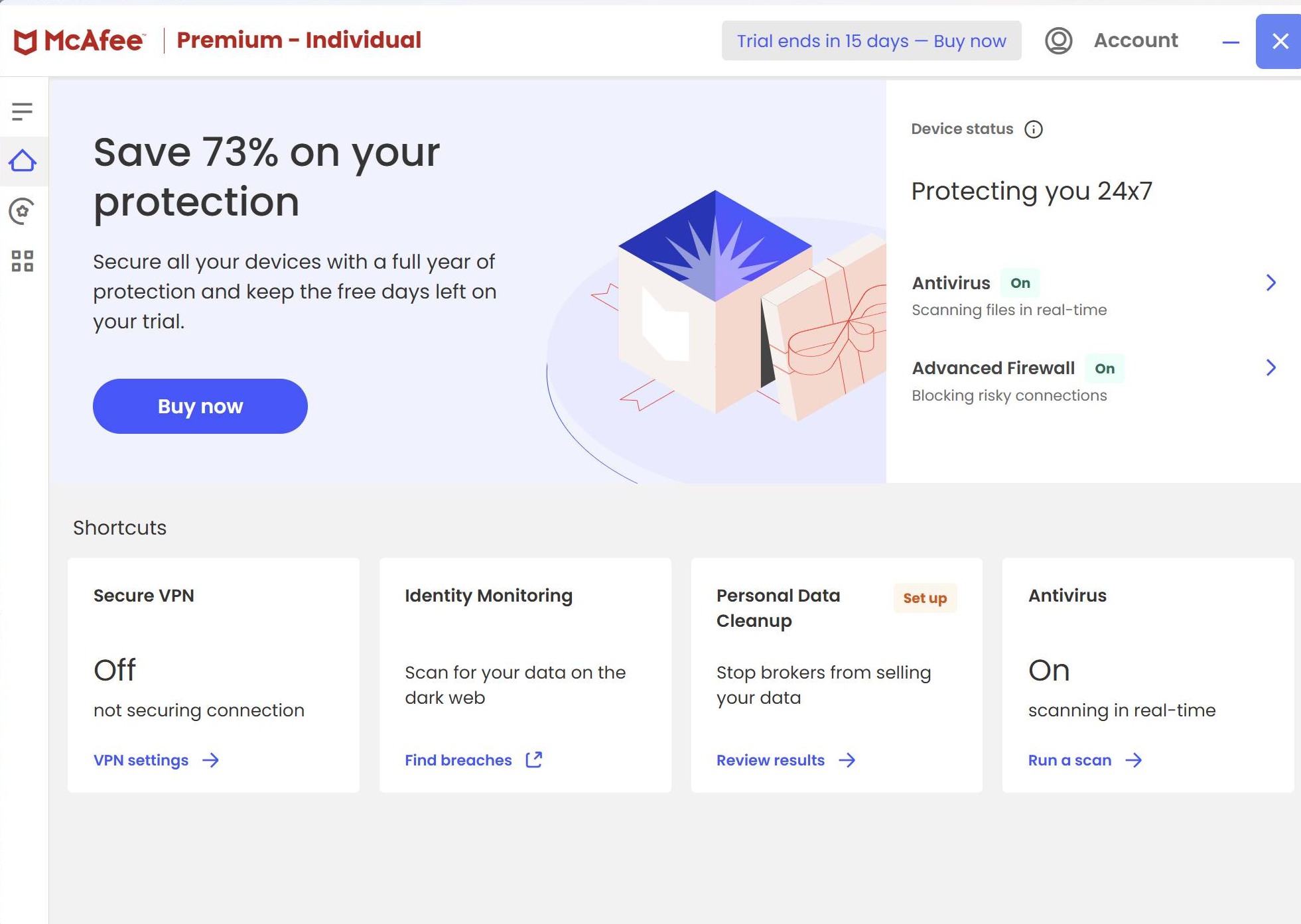
Task: Click the Trial ends Buy now banner
Action: [x=871, y=41]
